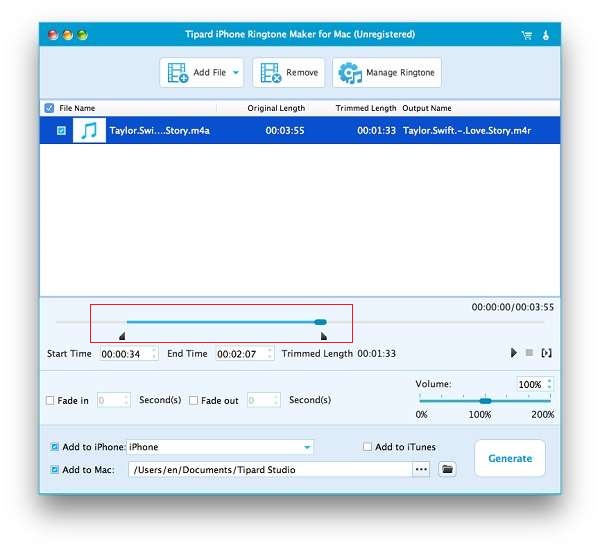Viewport: 600px width, 550px height.
Task: Click the trim end marker
Action: click(x=324, y=336)
